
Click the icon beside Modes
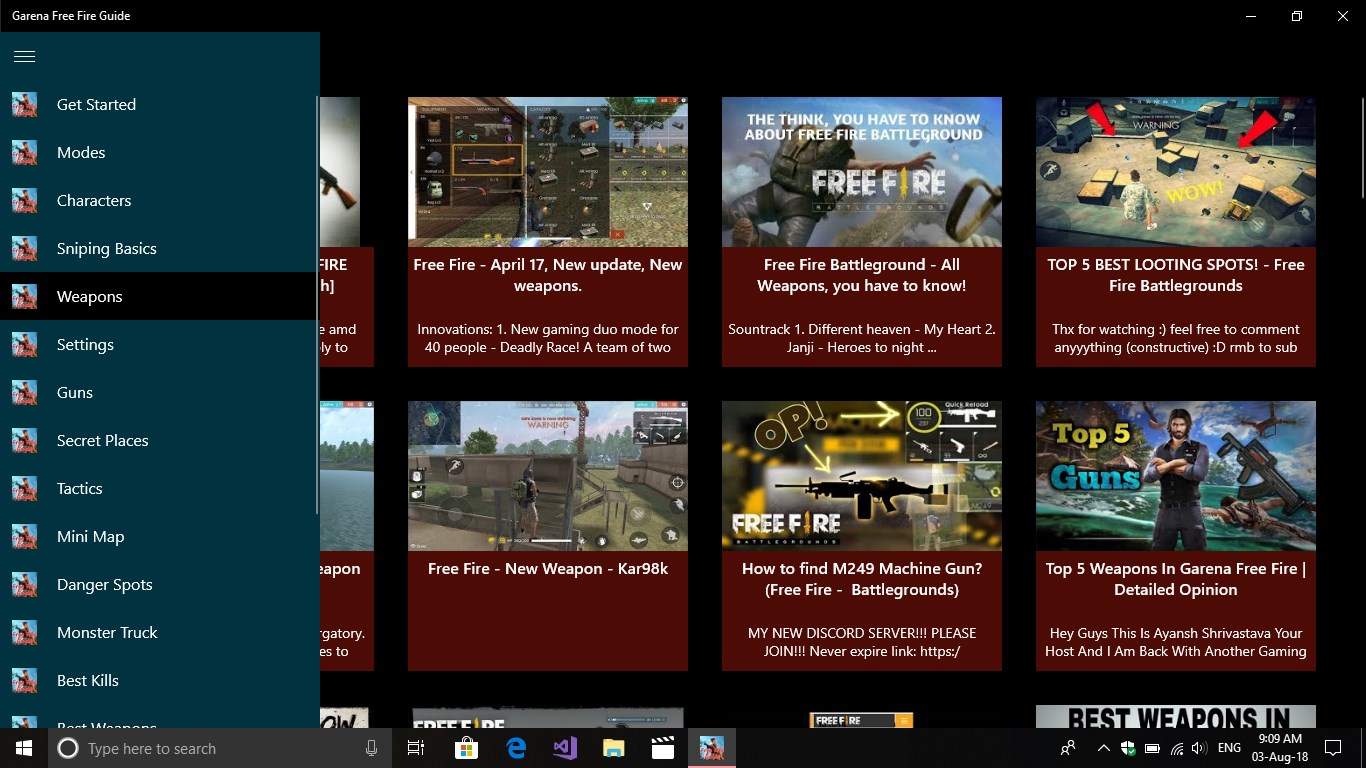pyautogui.click(x=25, y=152)
